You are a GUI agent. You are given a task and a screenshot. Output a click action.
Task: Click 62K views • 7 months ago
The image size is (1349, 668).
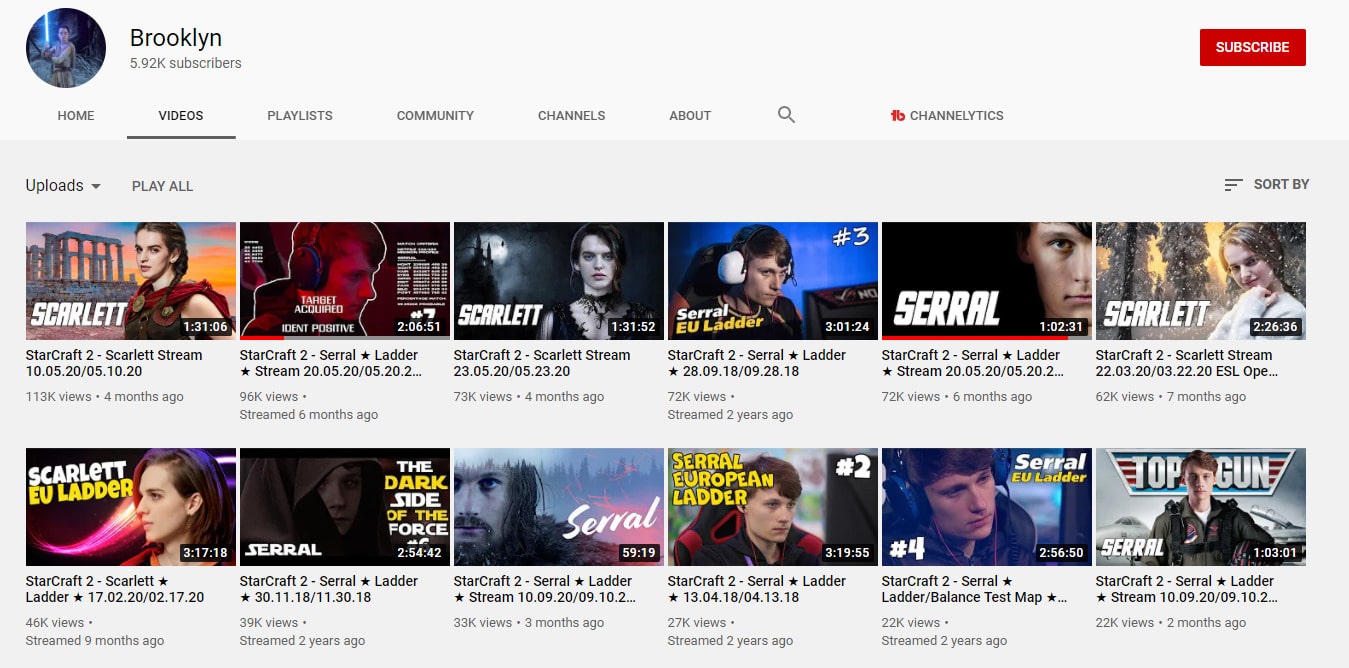coord(1171,397)
